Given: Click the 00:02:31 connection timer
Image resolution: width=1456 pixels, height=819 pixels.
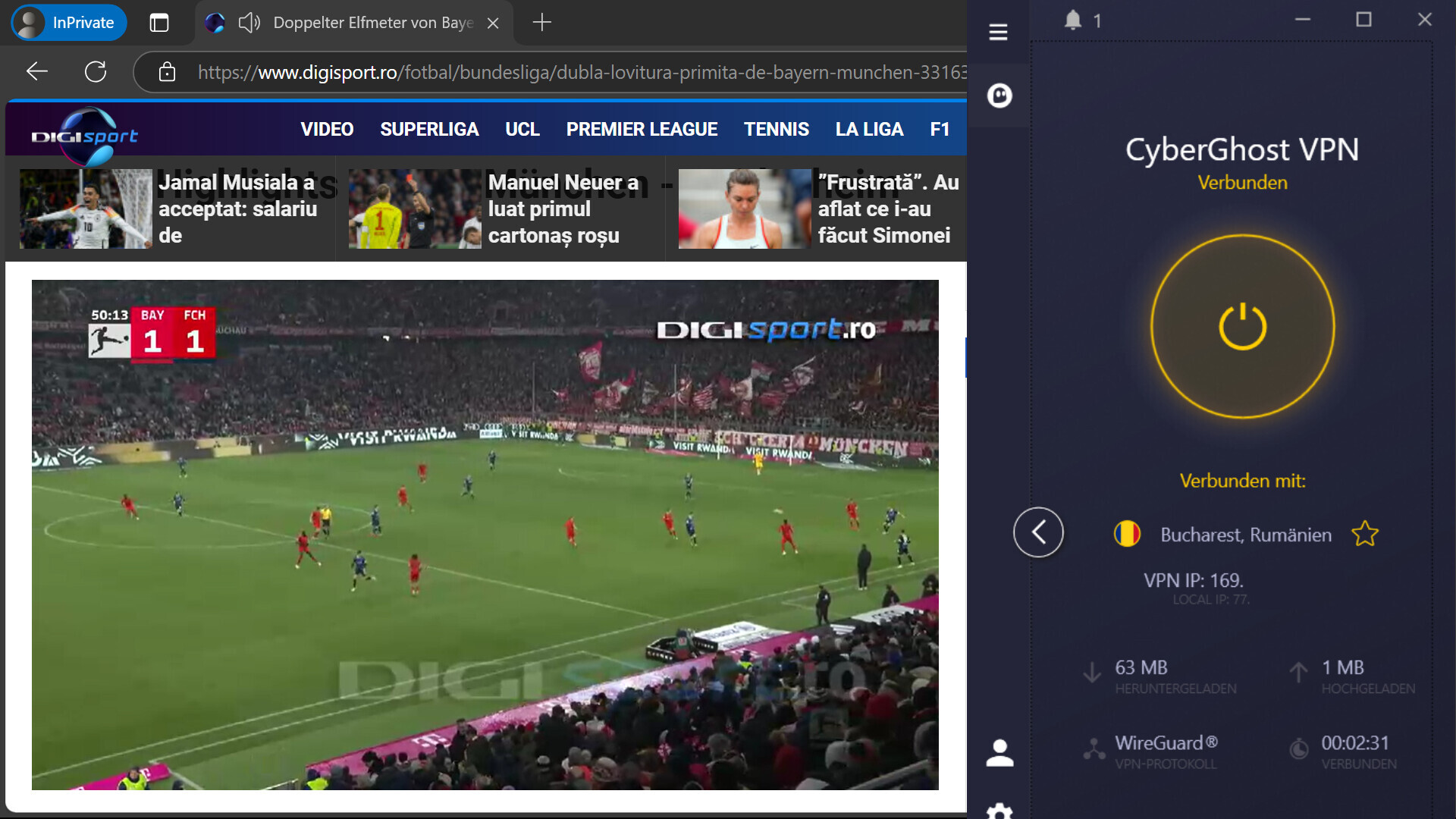Looking at the screenshot, I should click(1355, 743).
